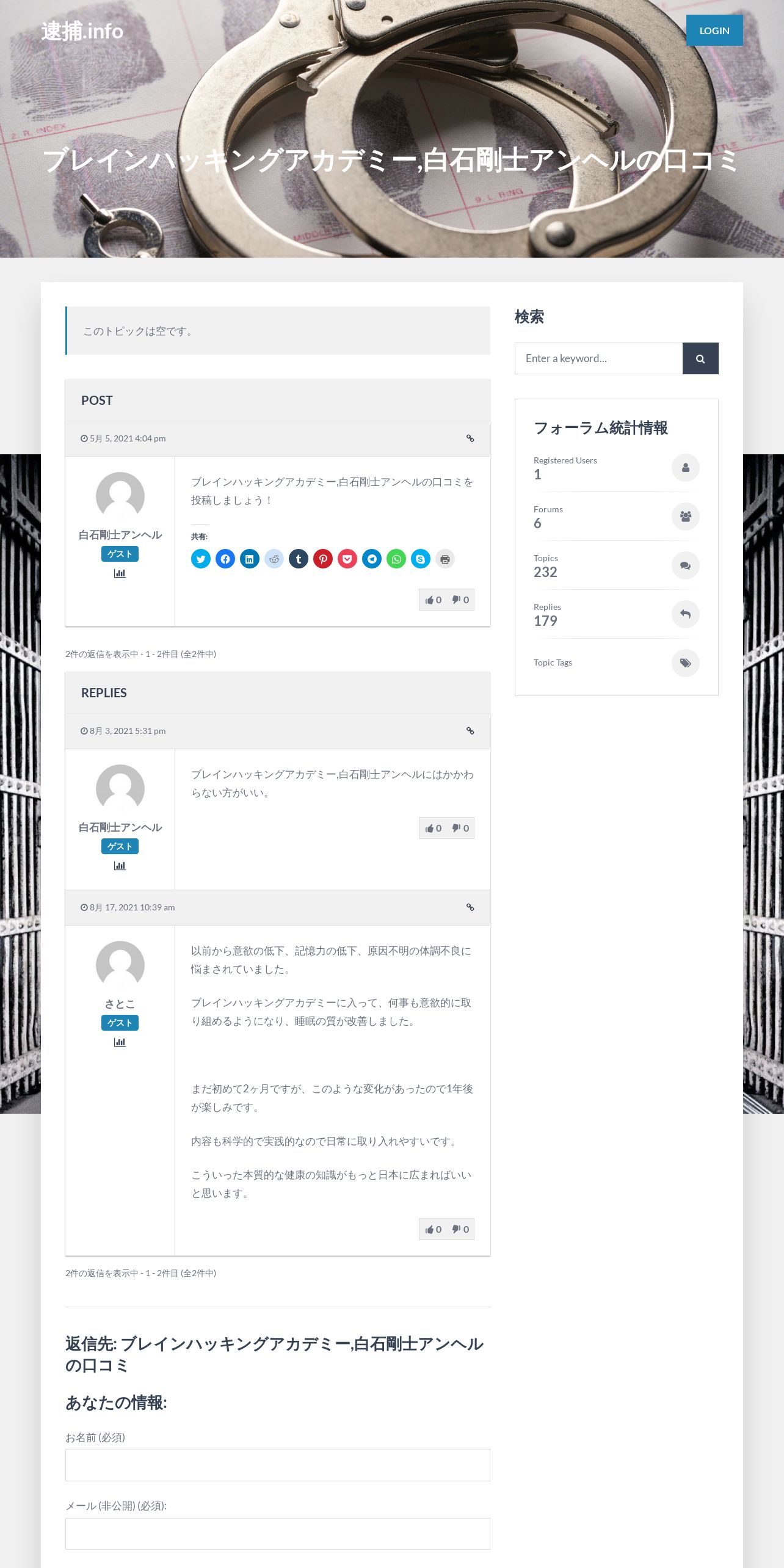Open stats chart icon under 8月 3 reply author
This screenshot has height=1568, width=784.
tap(120, 866)
